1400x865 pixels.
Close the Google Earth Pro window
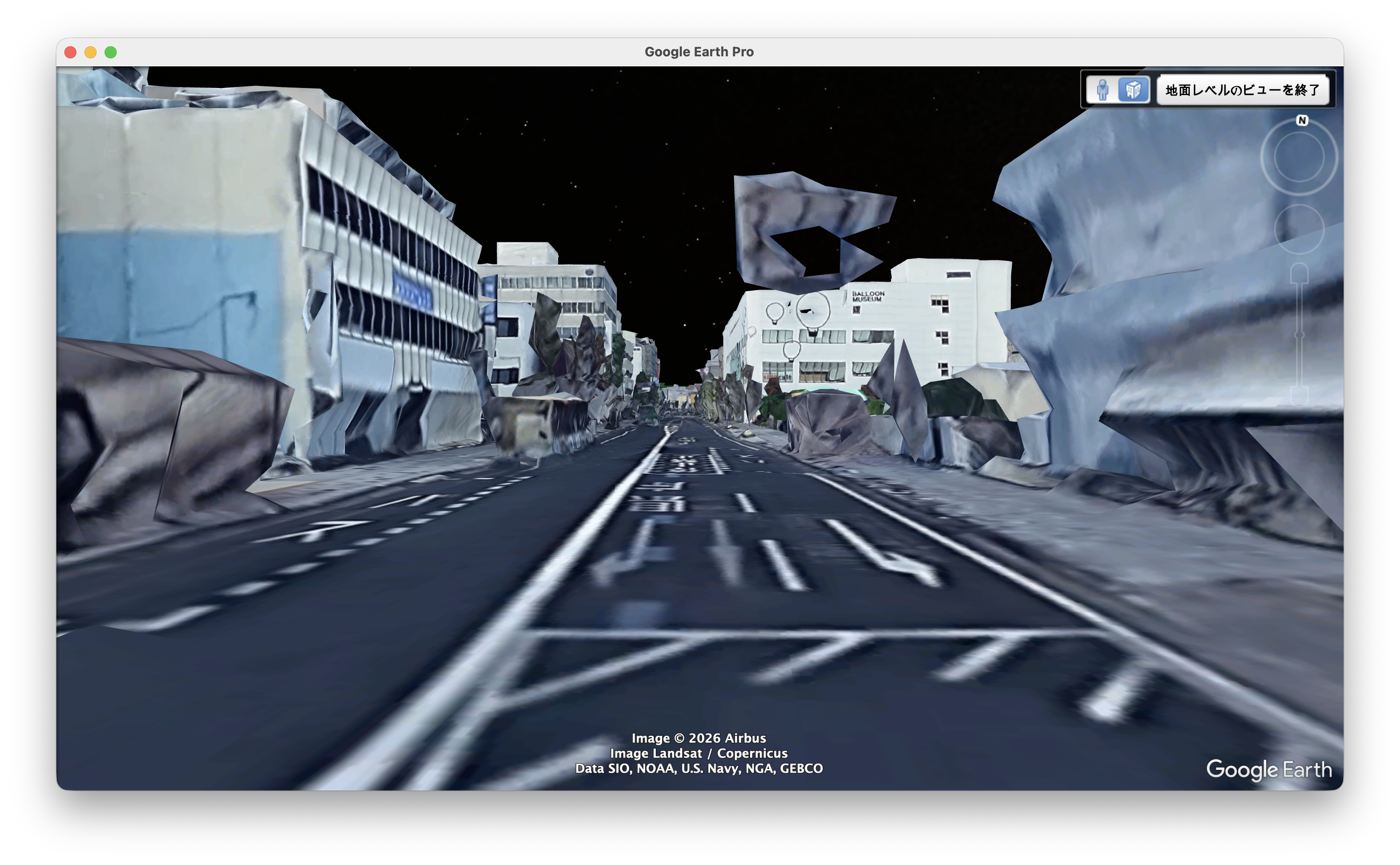(70, 52)
